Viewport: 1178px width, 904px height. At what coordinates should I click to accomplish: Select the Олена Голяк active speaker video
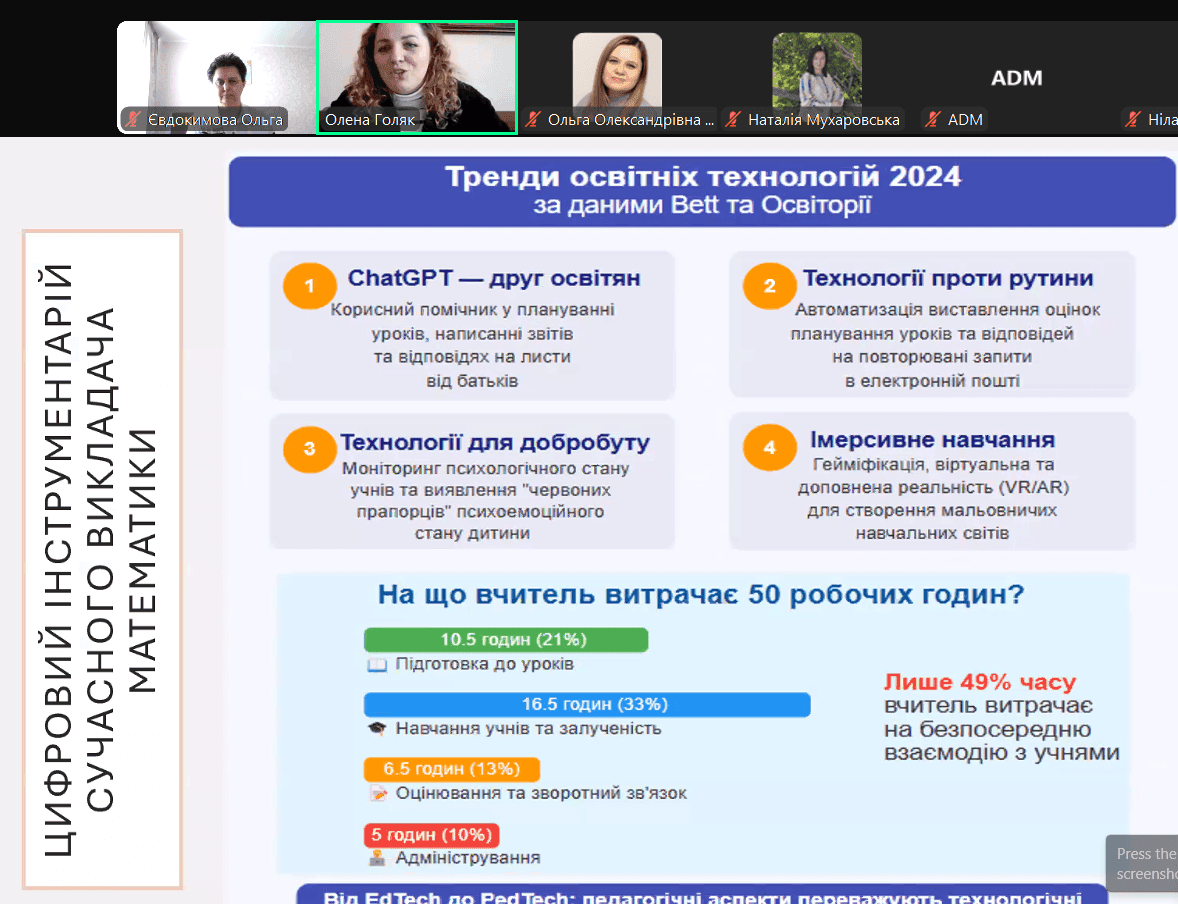tap(417, 77)
